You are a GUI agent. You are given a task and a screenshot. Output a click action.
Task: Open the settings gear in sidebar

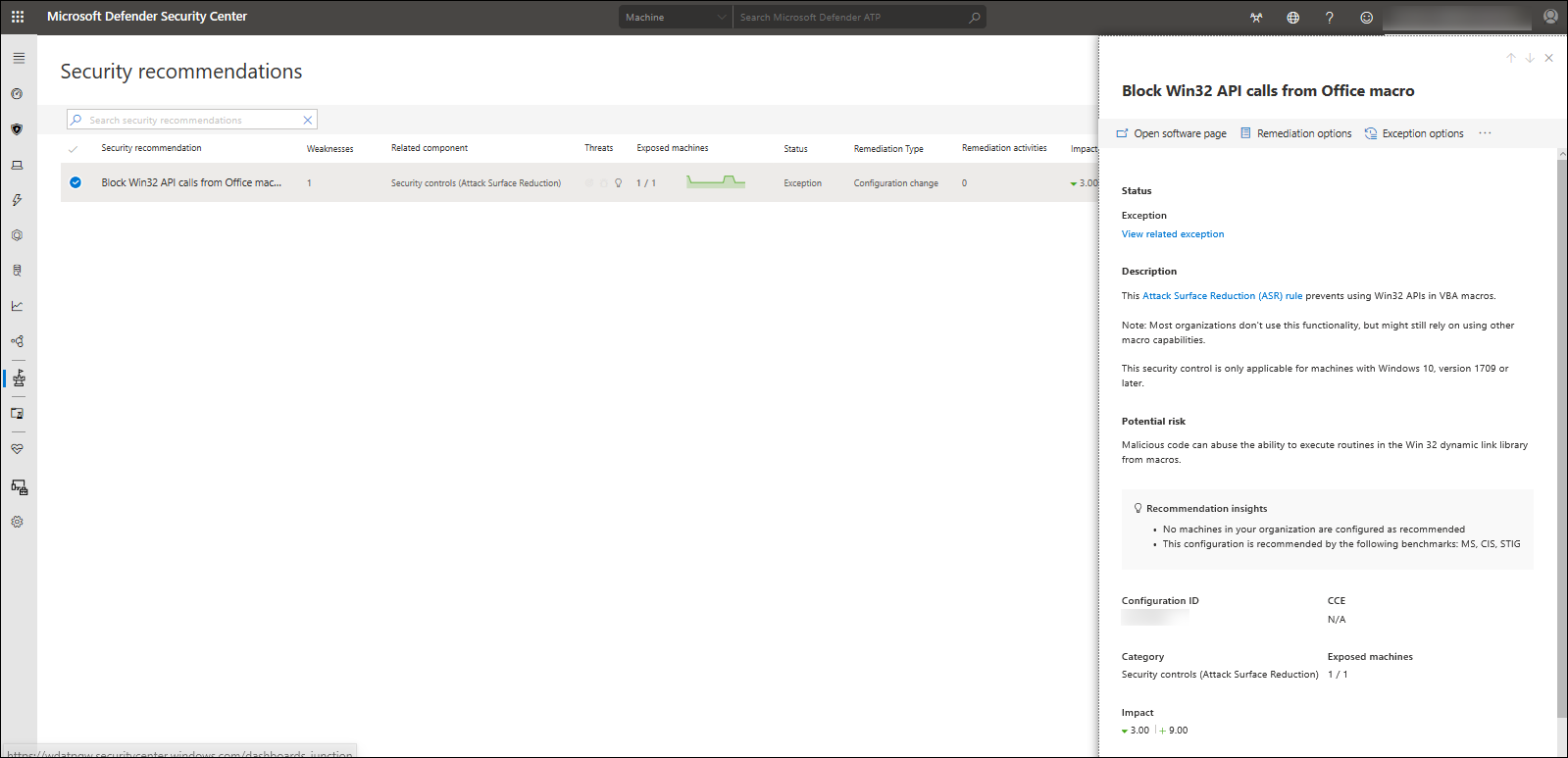tap(17, 522)
